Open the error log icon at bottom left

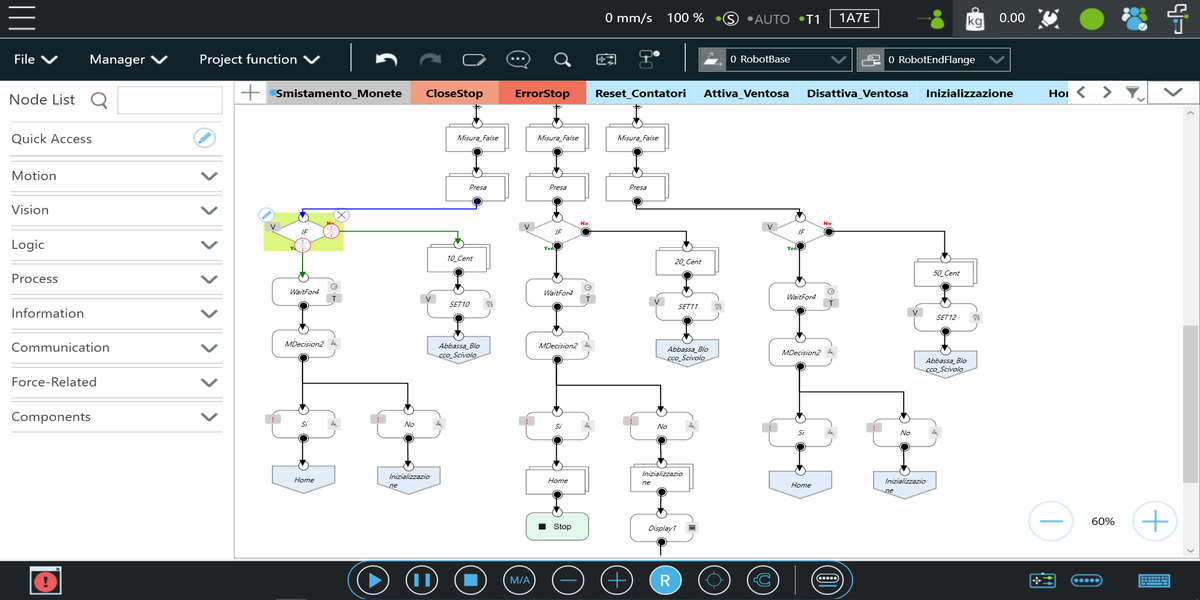[x=45, y=579]
